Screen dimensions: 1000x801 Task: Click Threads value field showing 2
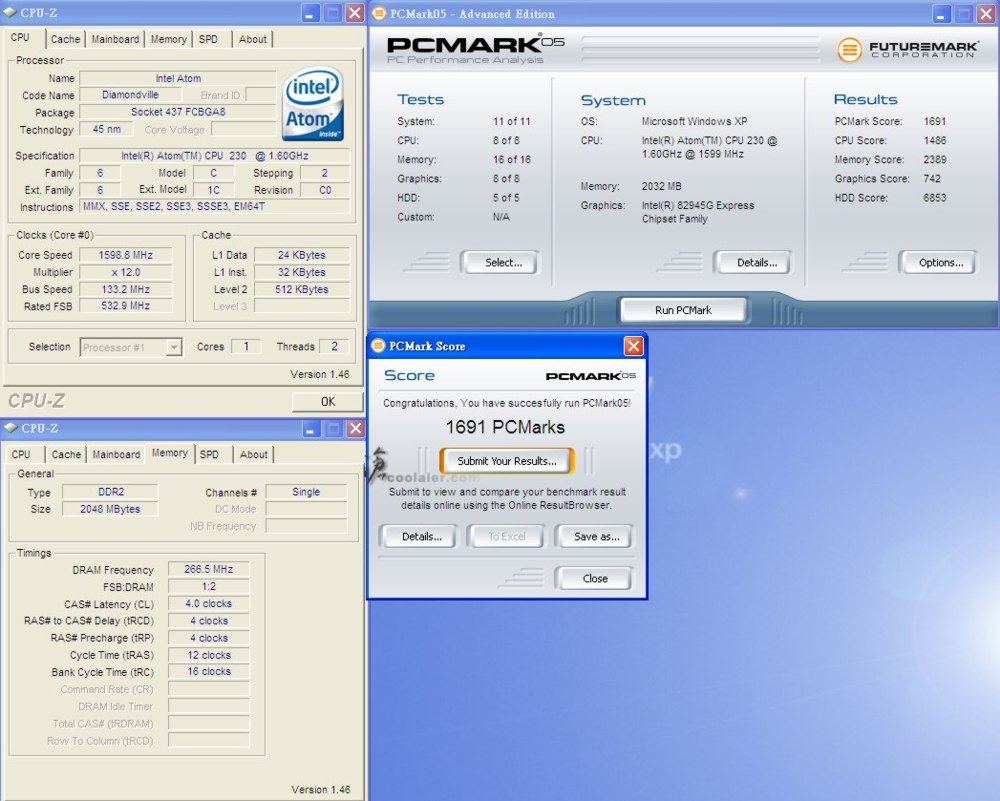pyautogui.click(x=334, y=346)
